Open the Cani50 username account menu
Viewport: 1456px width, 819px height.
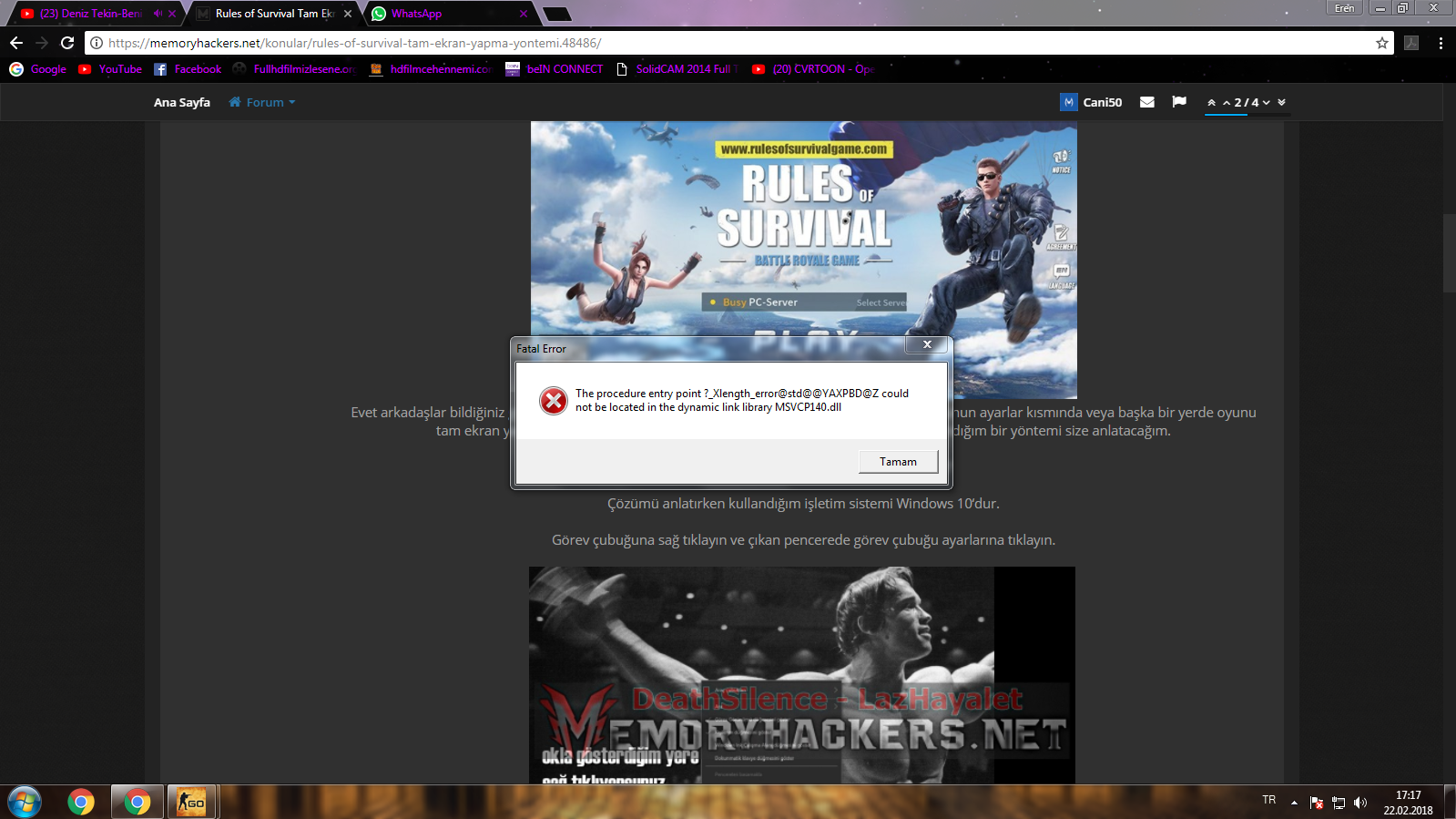[1102, 102]
